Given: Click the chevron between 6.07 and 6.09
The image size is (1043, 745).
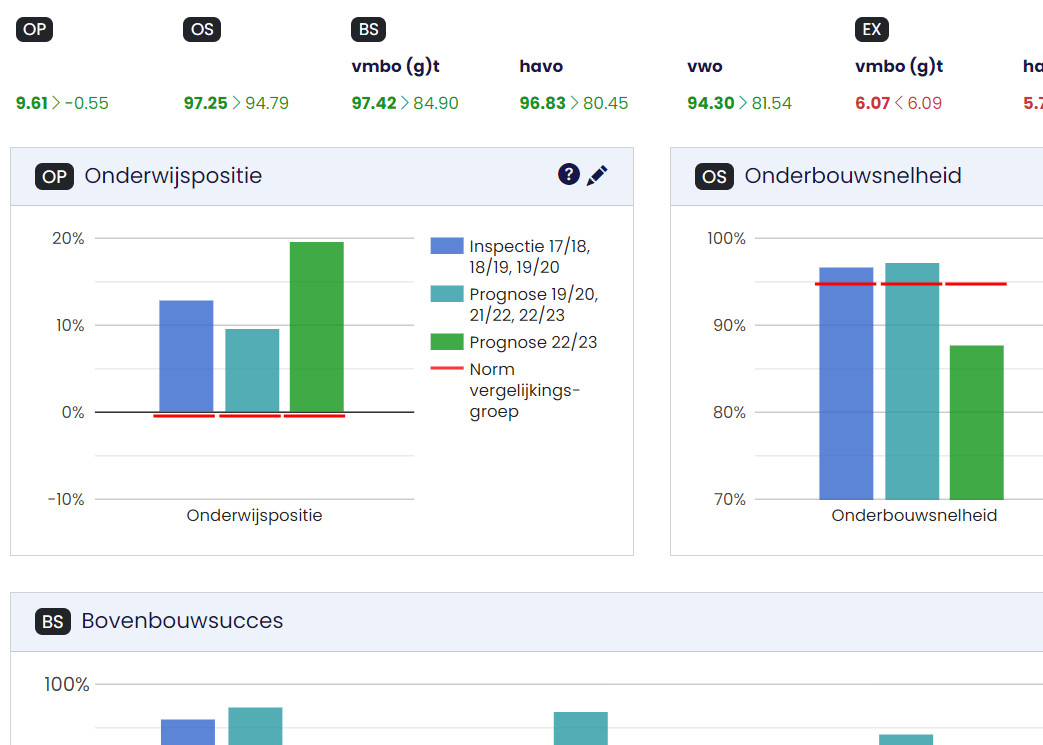Looking at the screenshot, I should pyautogui.click(x=899, y=103).
